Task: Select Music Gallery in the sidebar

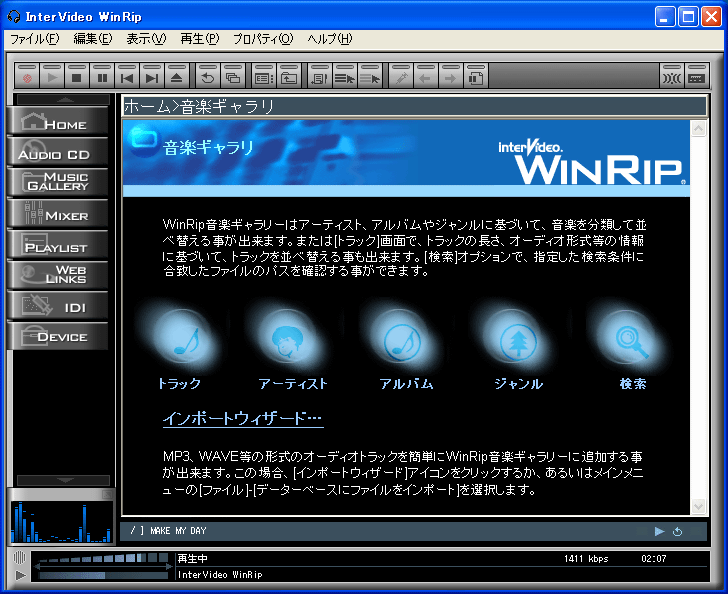Action: pos(58,183)
